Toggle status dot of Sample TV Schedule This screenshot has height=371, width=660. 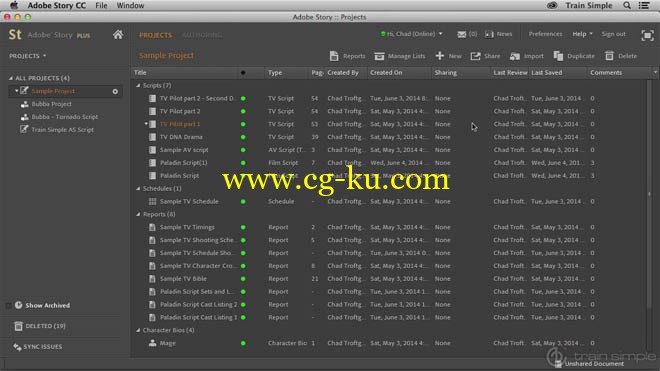click(243, 201)
